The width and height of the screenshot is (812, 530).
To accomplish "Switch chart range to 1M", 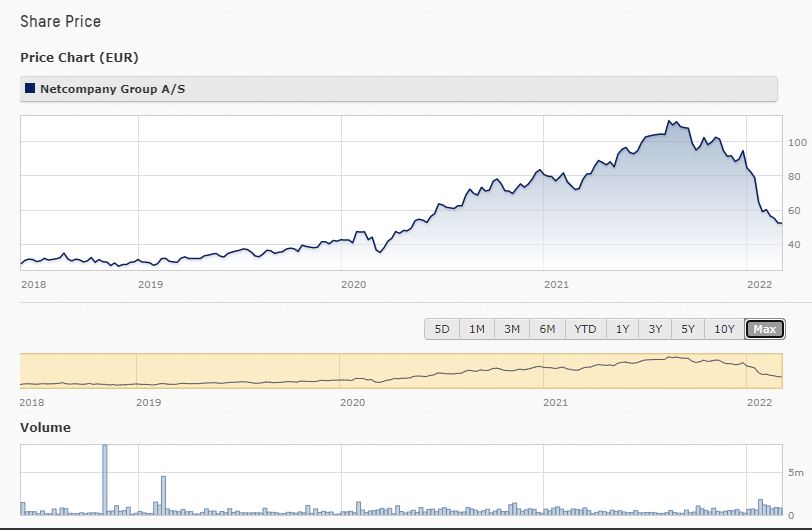I will click(x=476, y=329).
